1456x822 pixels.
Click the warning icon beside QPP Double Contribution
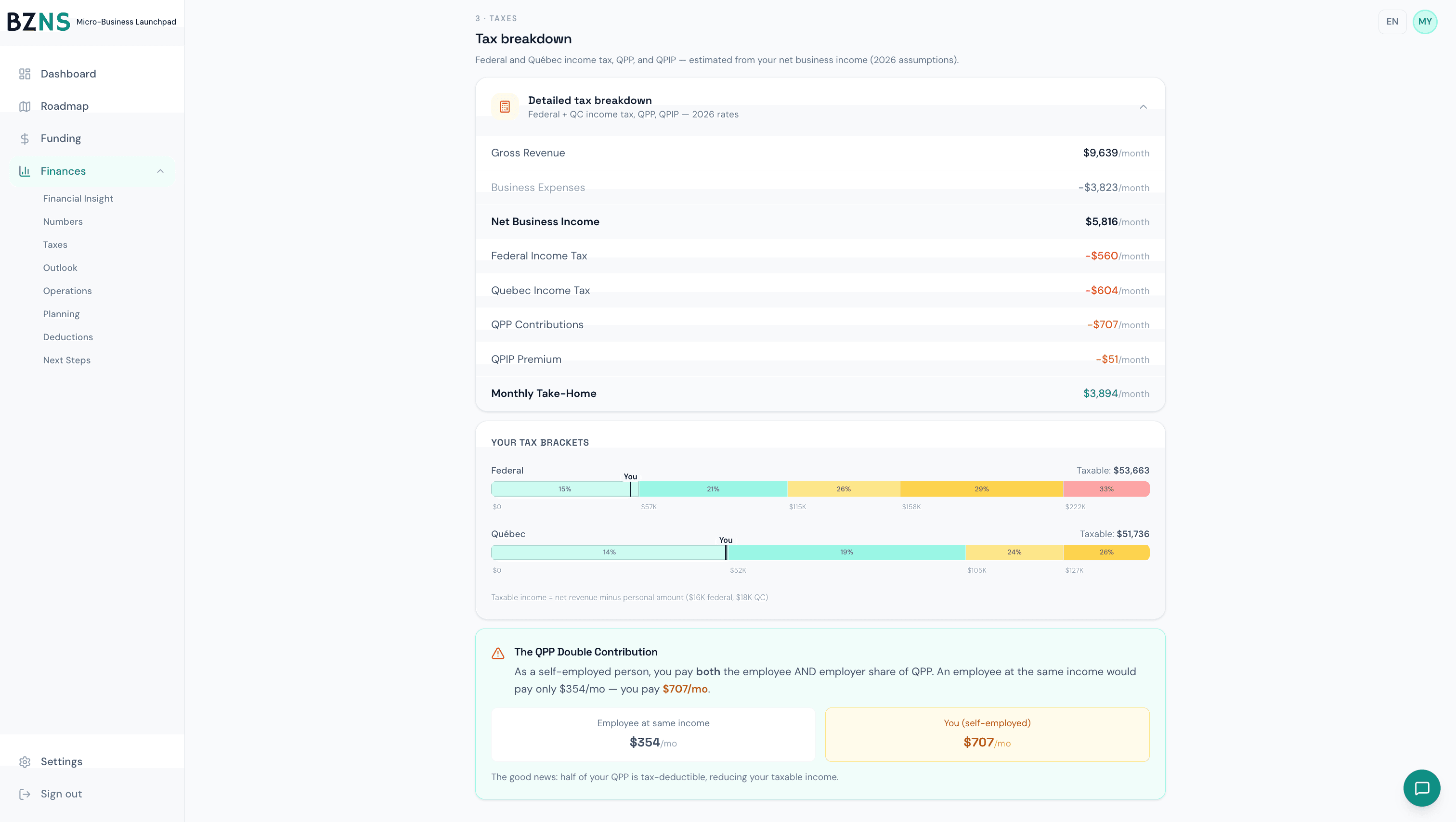coord(498,653)
